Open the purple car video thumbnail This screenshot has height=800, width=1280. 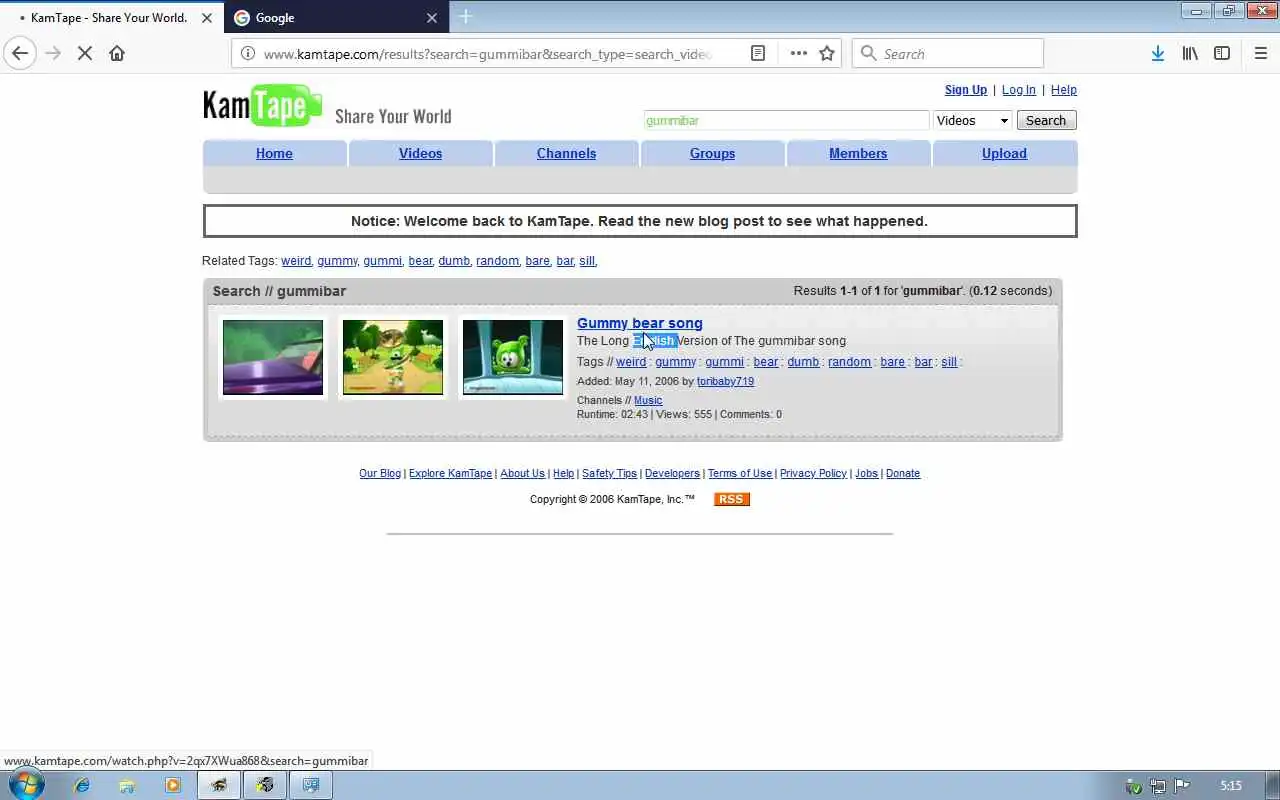(273, 357)
